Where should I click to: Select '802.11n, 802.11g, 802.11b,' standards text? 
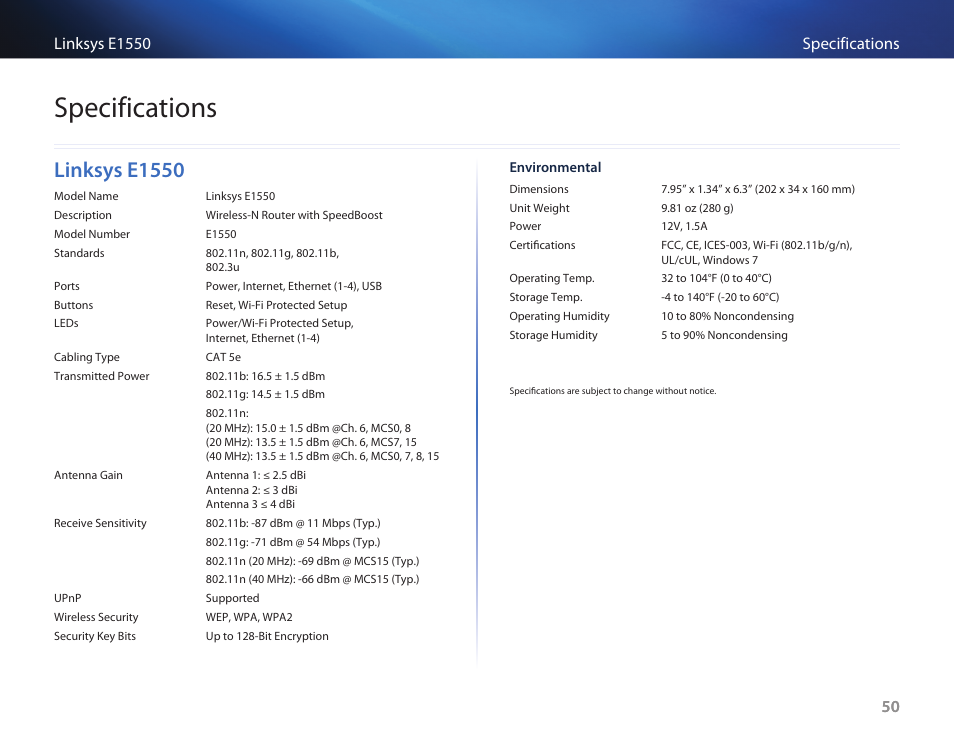(x=272, y=252)
